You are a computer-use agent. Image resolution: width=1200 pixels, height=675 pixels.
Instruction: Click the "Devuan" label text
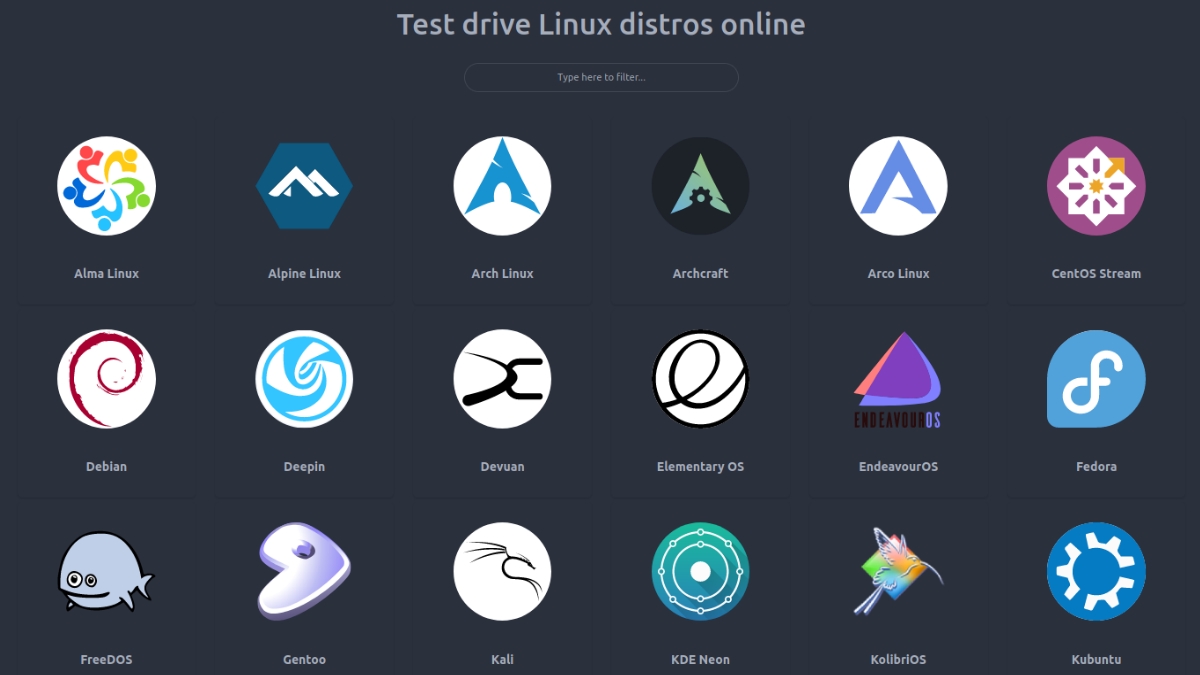(x=502, y=466)
